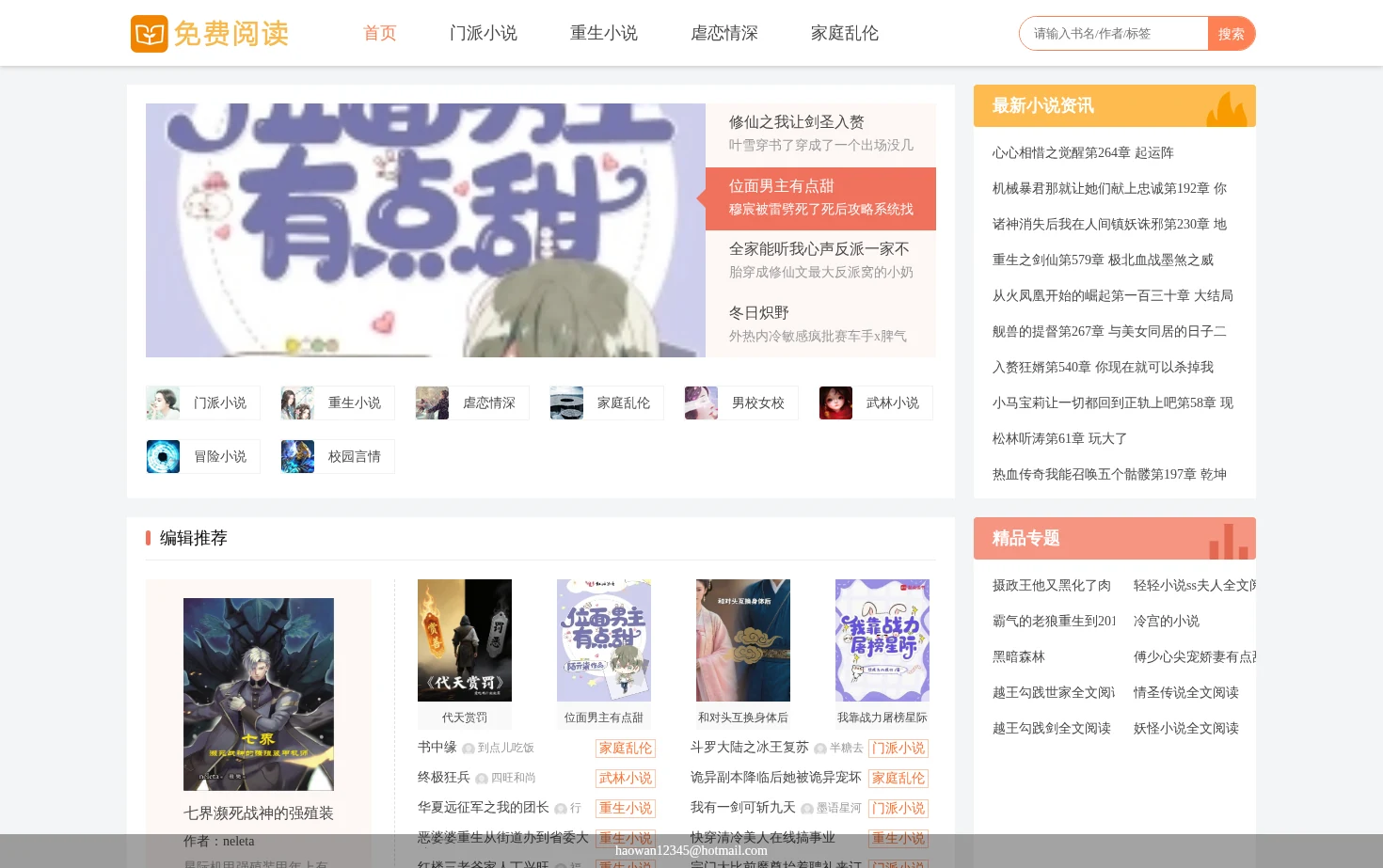The image size is (1383, 868).
Task: Click the 武林小说 category thumbnail icon
Action: tap(835, 402)
